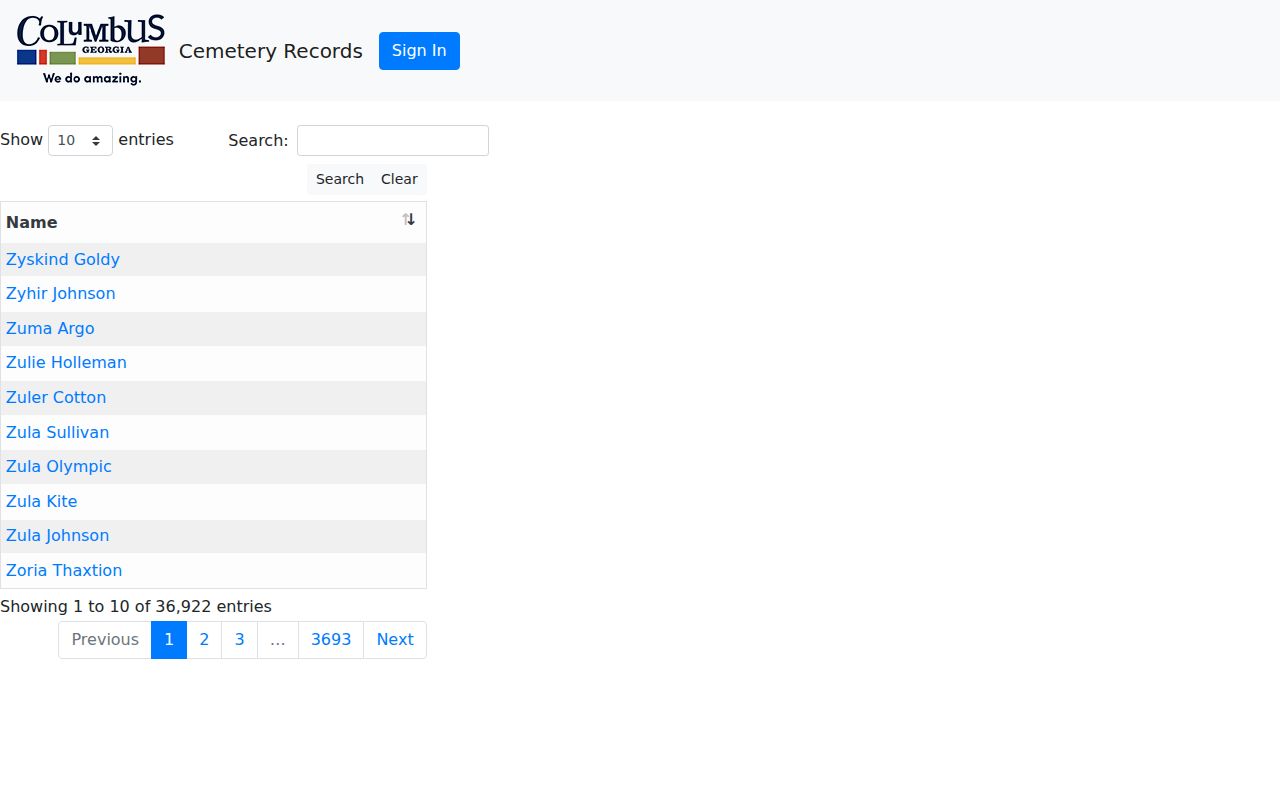The image size is (1280, 800).
Task: Open the Zuma Argo record
Action: [x=50, y=328]
